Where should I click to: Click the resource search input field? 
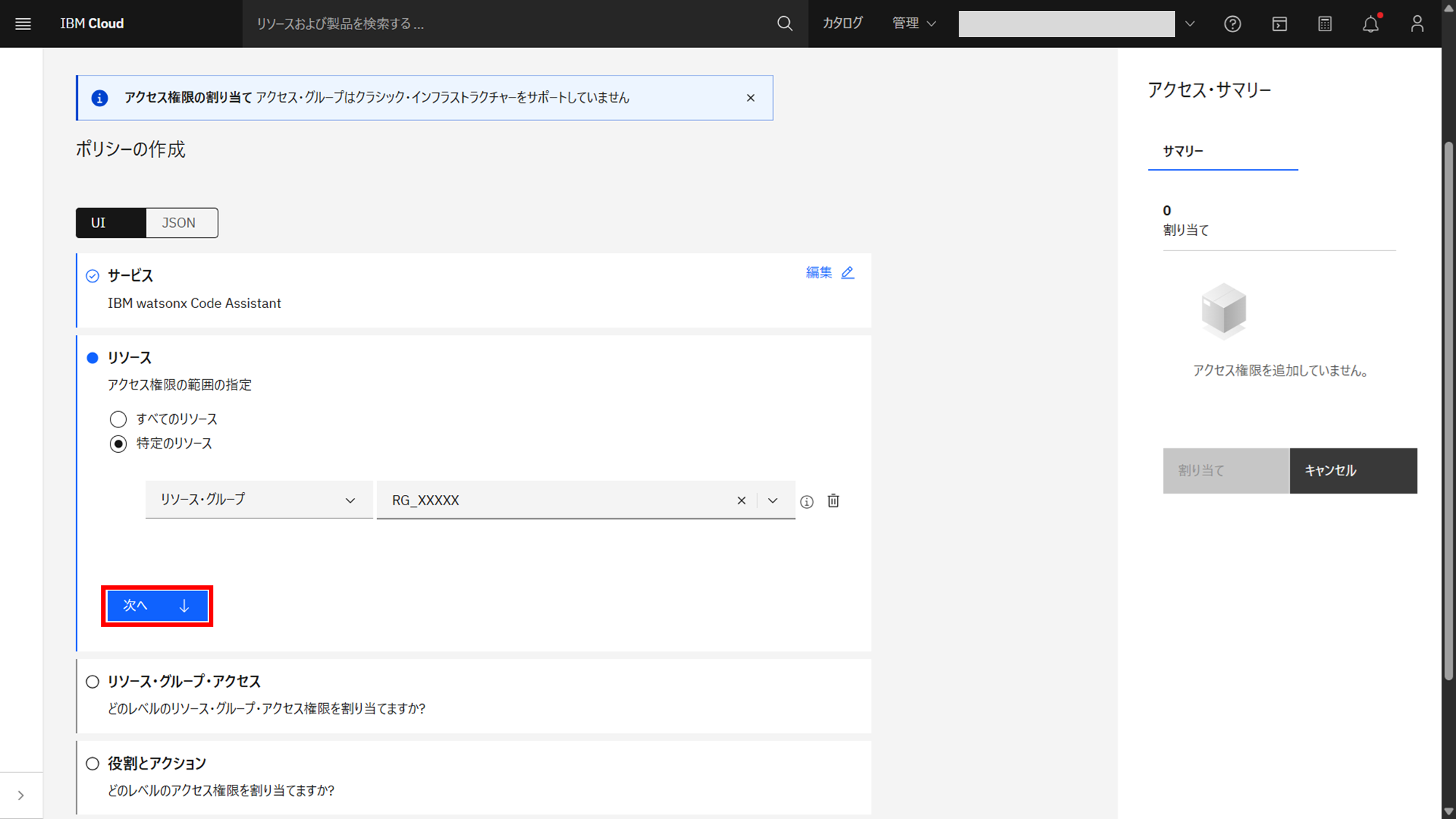510,23
